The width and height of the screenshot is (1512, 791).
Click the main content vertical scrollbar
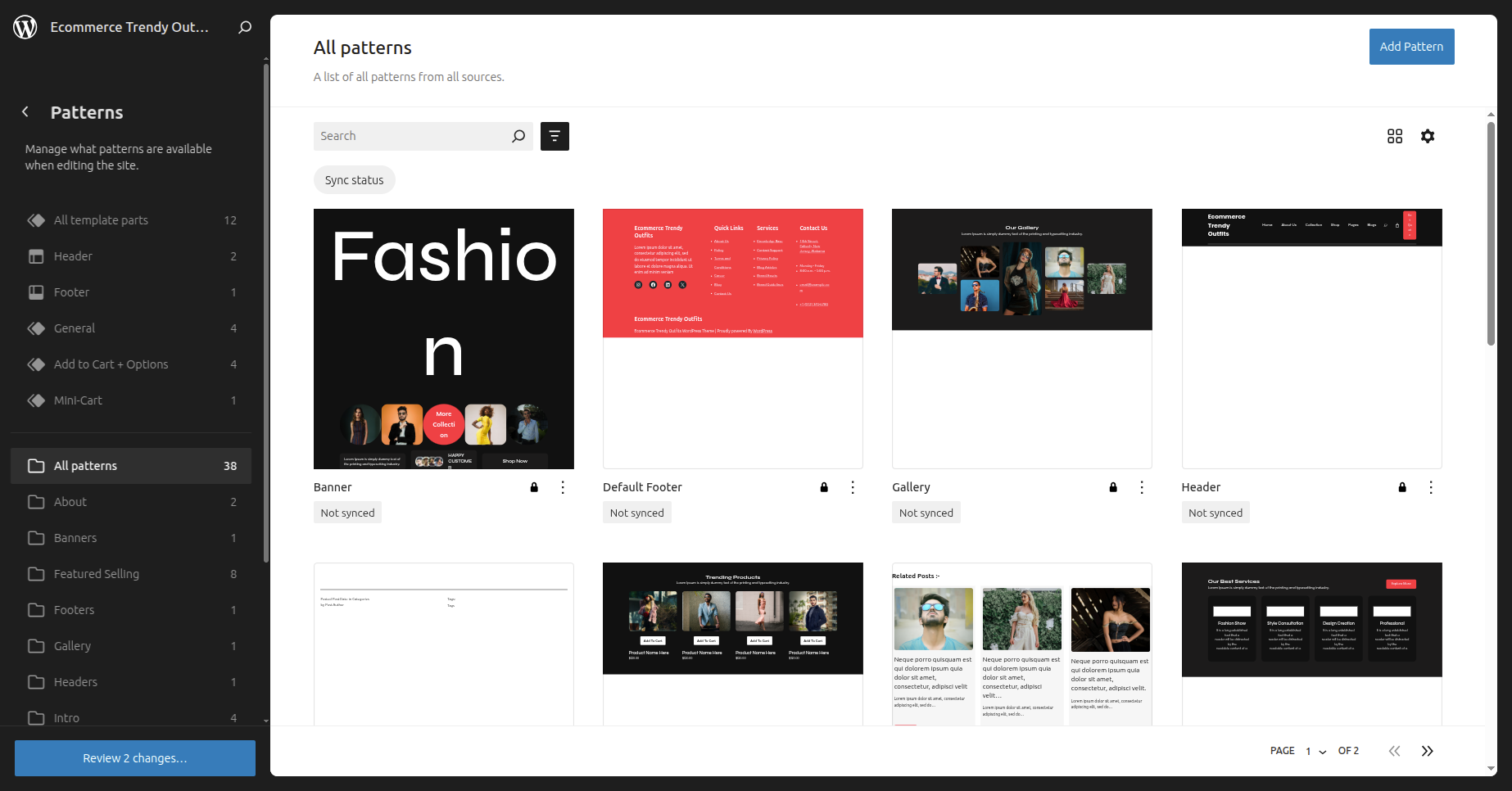(x=1491, y=233)
